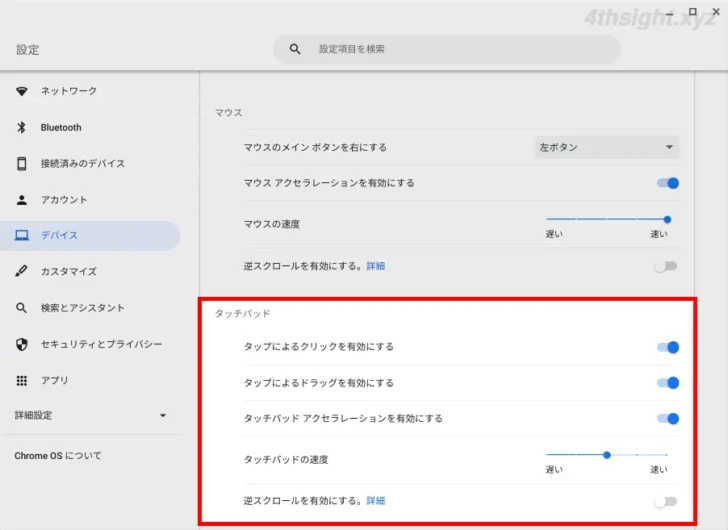This screenshot has width=728, height=530.
Task: Click the タッチパッドの速度 slider
Action: [607, 455]
